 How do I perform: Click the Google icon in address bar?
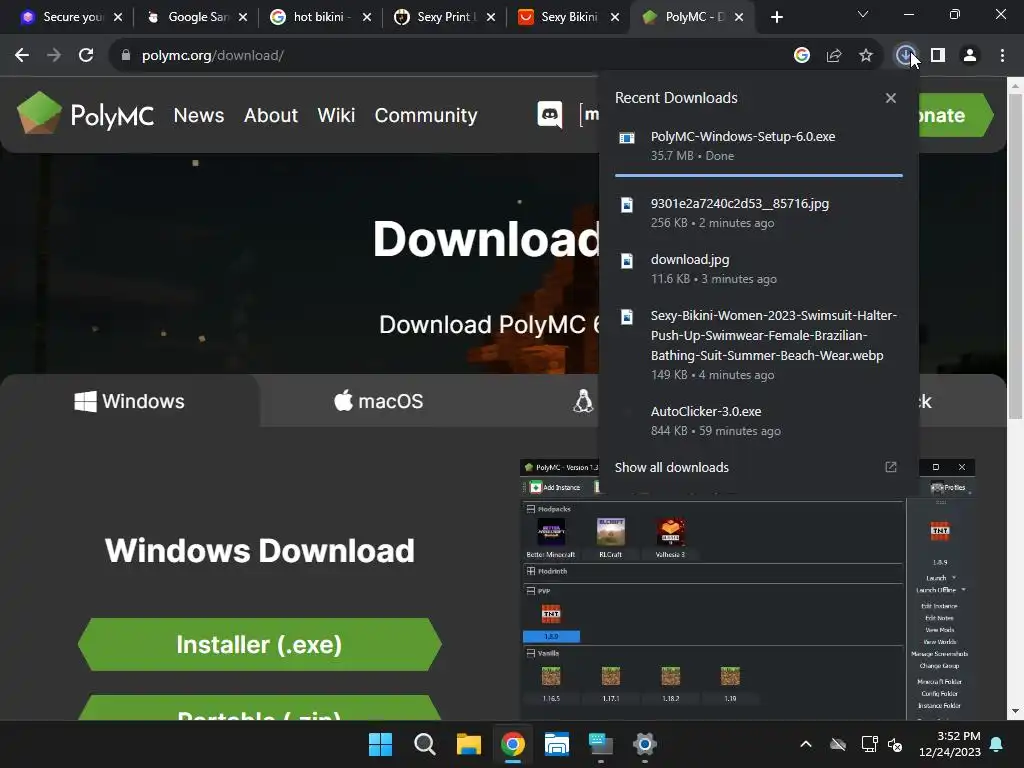(801, 56)
